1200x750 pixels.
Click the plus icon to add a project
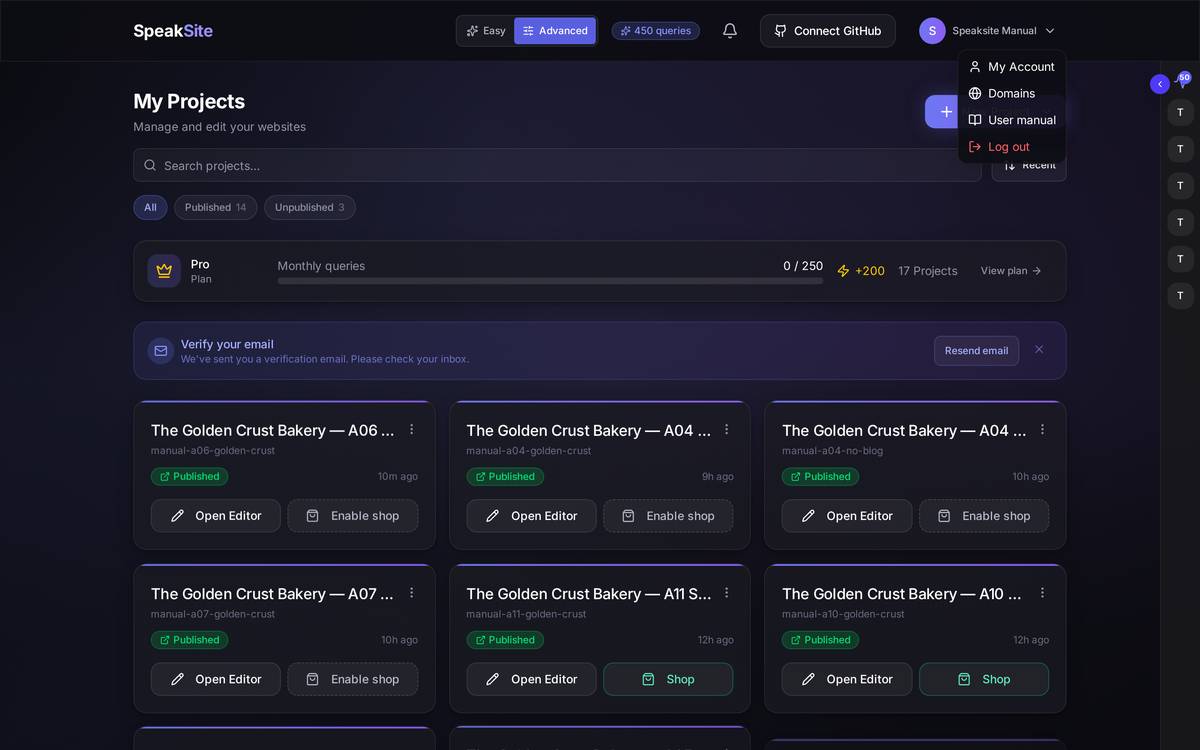point(946,112)
